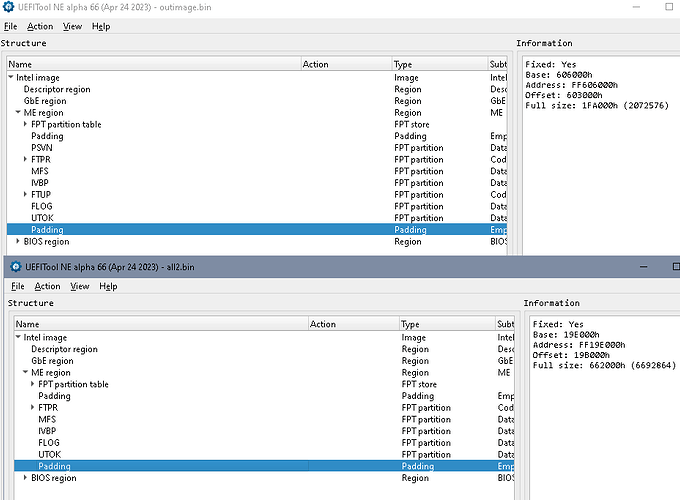Select Padding row under FPT table in outimage.bin

pyautogui.click(x=47, y=136)
